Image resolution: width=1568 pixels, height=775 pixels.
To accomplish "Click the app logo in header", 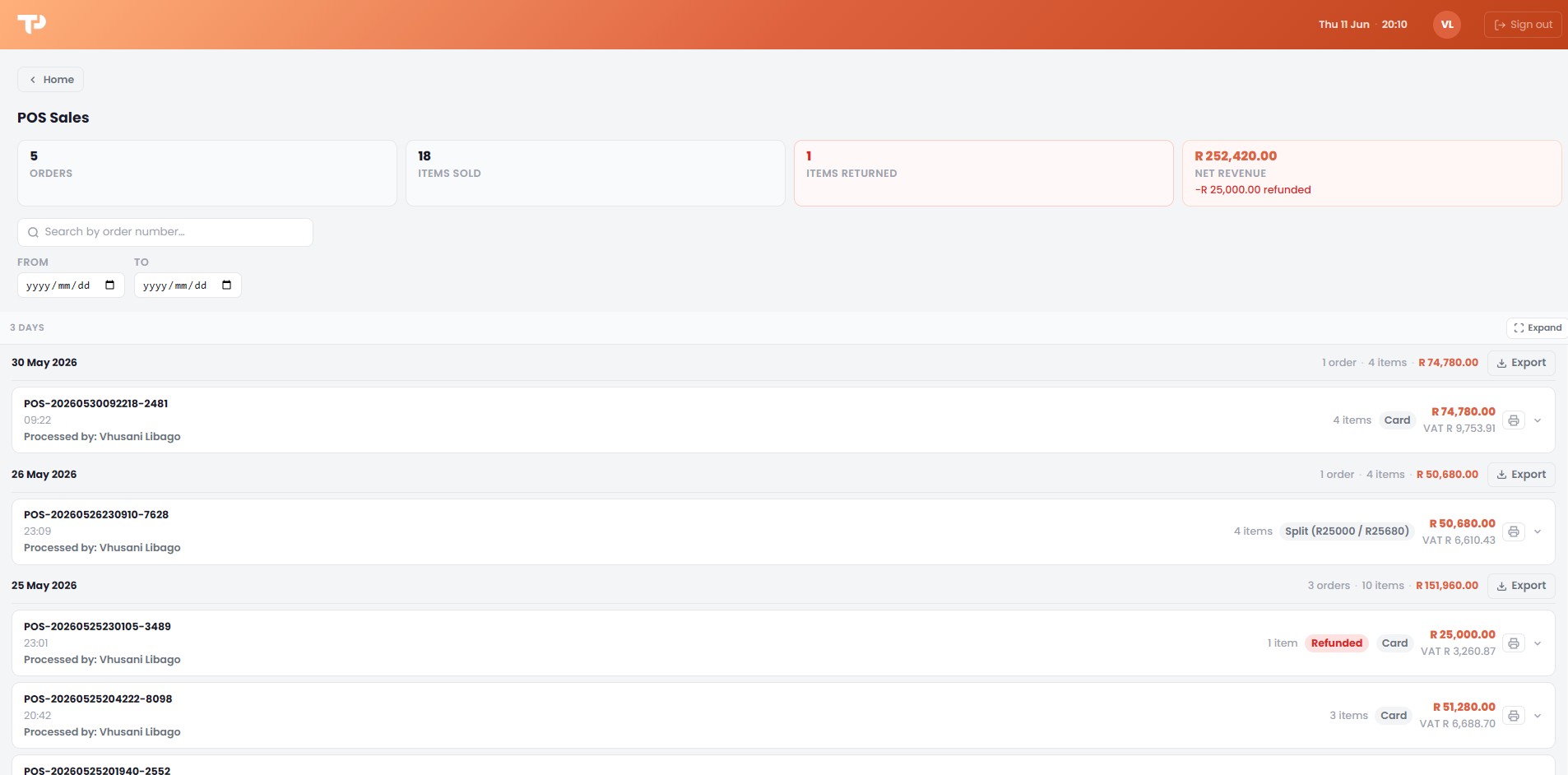I will (32, 24).
